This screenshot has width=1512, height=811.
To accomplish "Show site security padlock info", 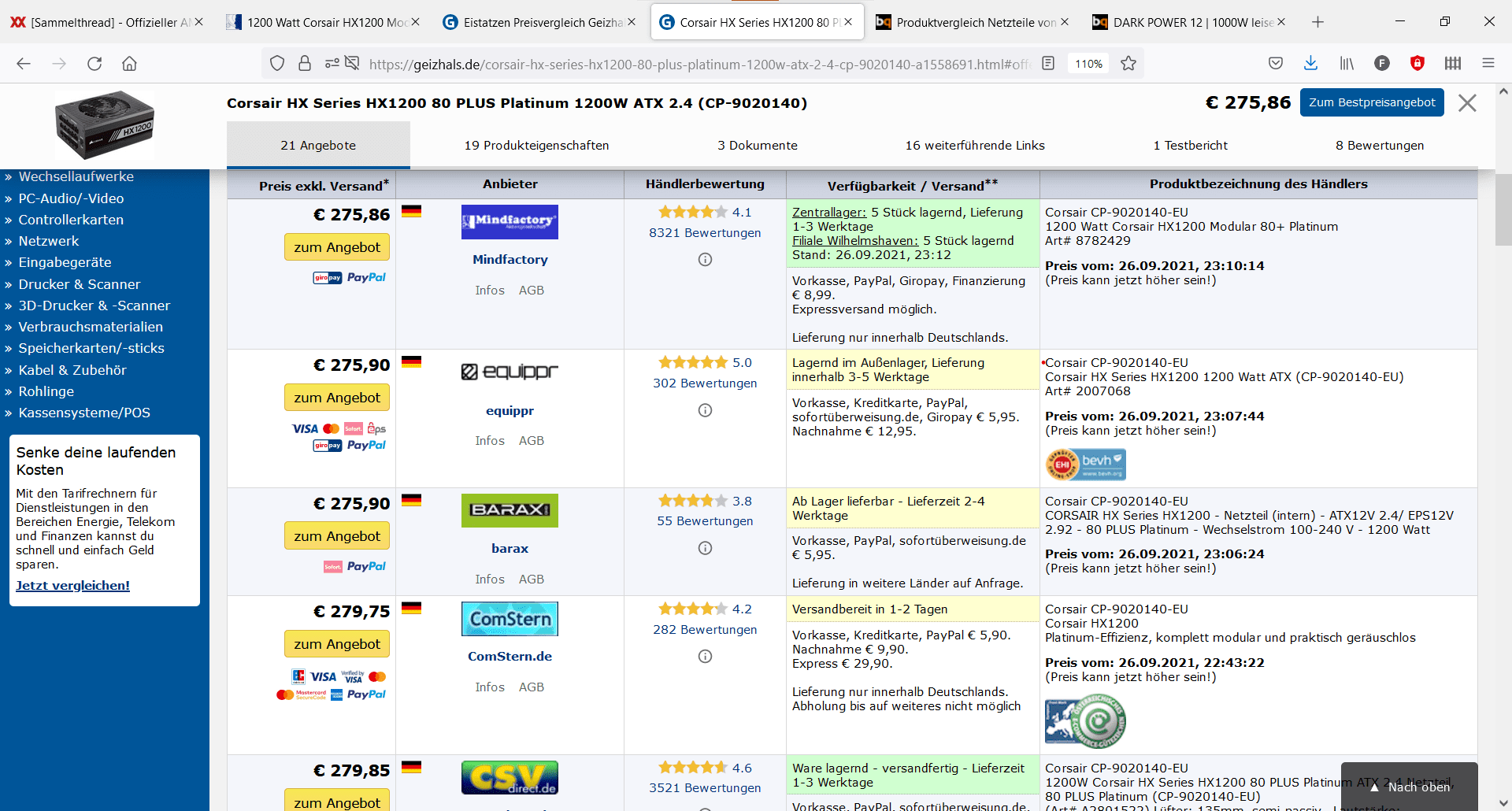I will point(305,64).
